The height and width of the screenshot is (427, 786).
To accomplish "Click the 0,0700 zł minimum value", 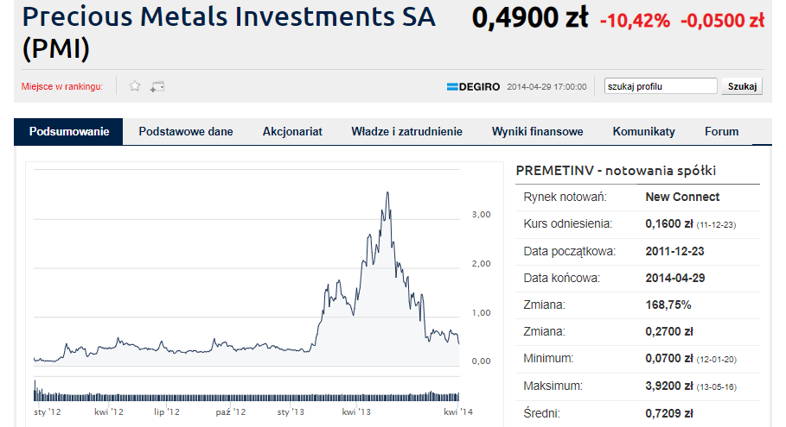I will pyautogui.click(x=669, y=359).
